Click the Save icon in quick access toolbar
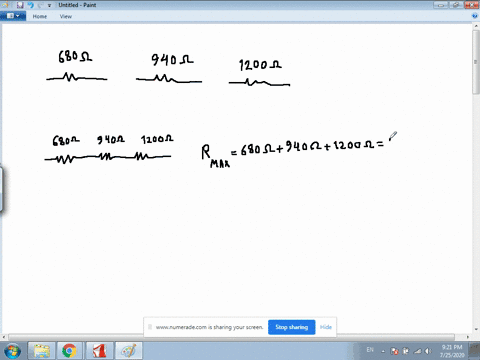480x360 pixels. click(x=20, y=5)
